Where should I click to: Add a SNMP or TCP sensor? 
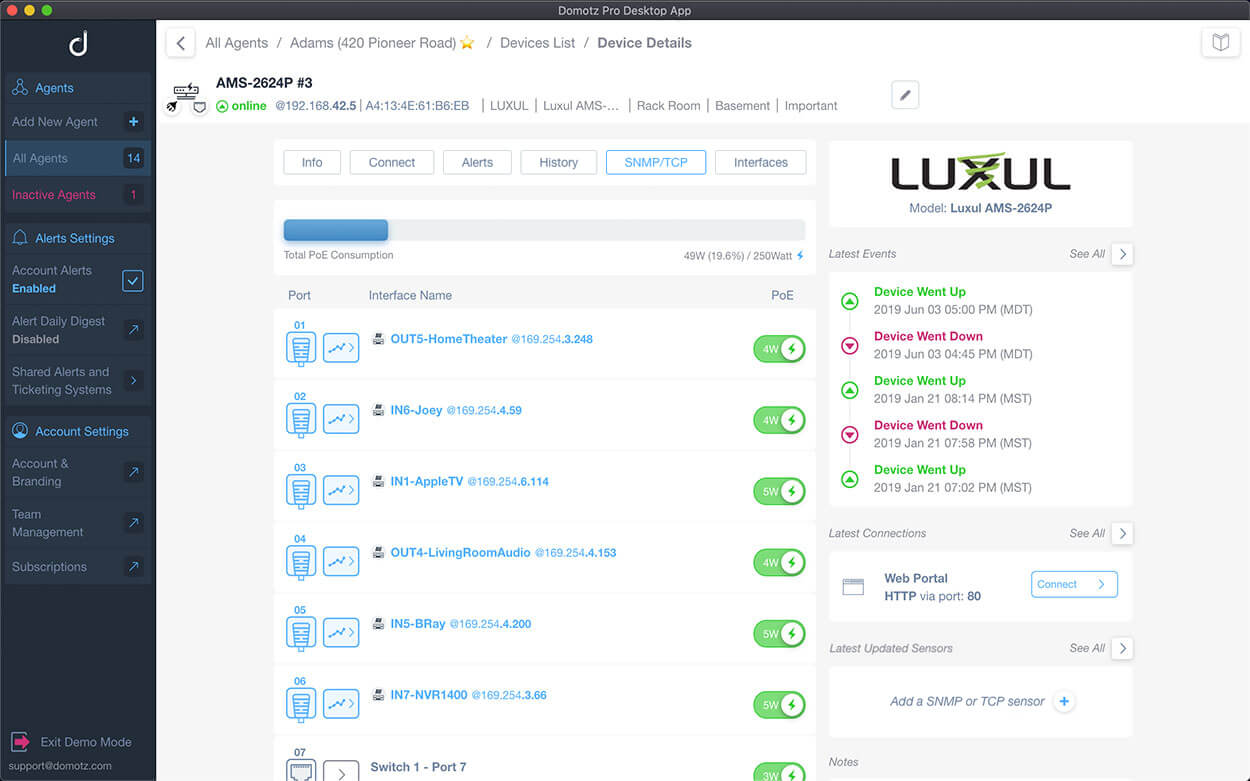click(x=1064, y=702)
